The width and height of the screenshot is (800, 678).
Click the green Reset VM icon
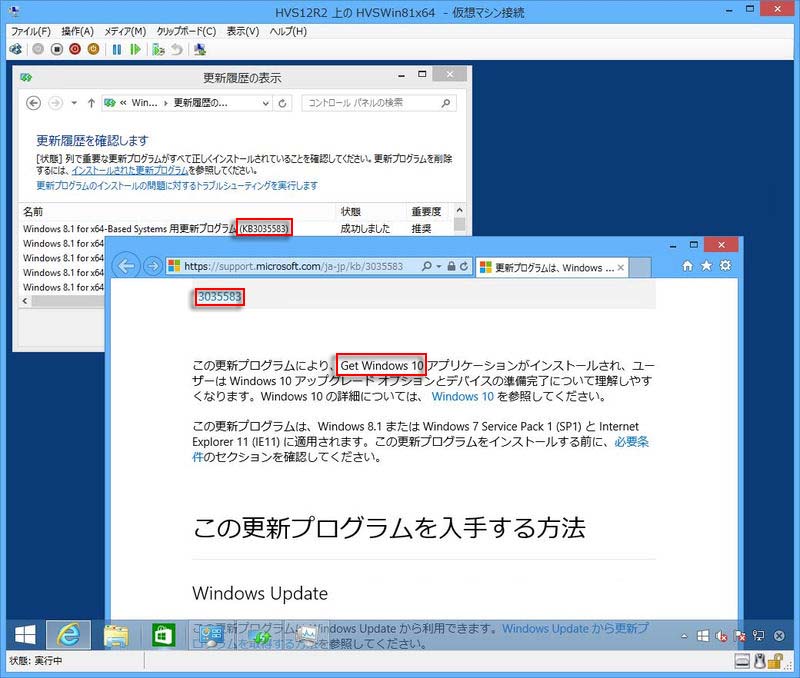[135, 49]
